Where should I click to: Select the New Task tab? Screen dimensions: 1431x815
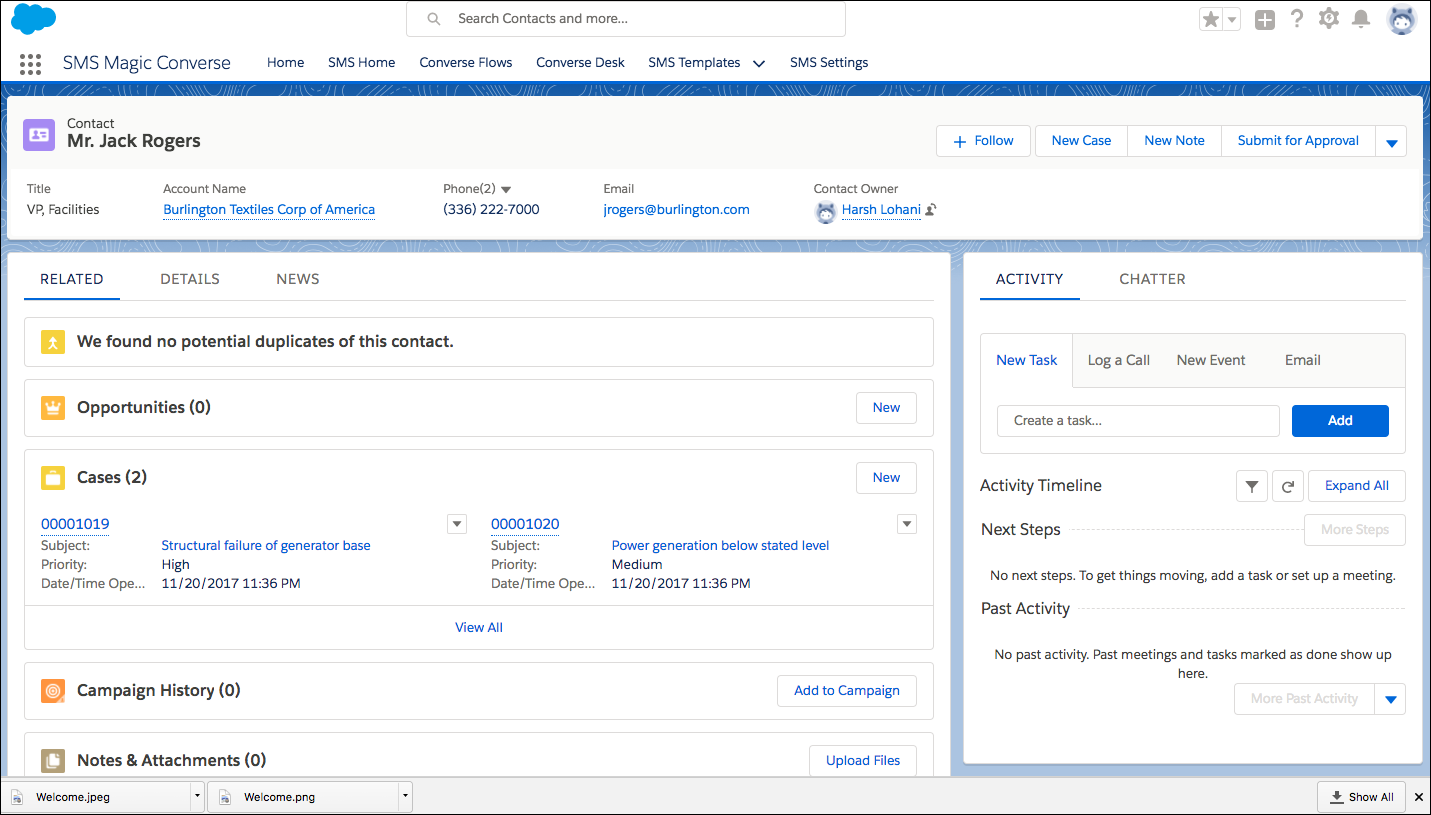point(1027,360)
